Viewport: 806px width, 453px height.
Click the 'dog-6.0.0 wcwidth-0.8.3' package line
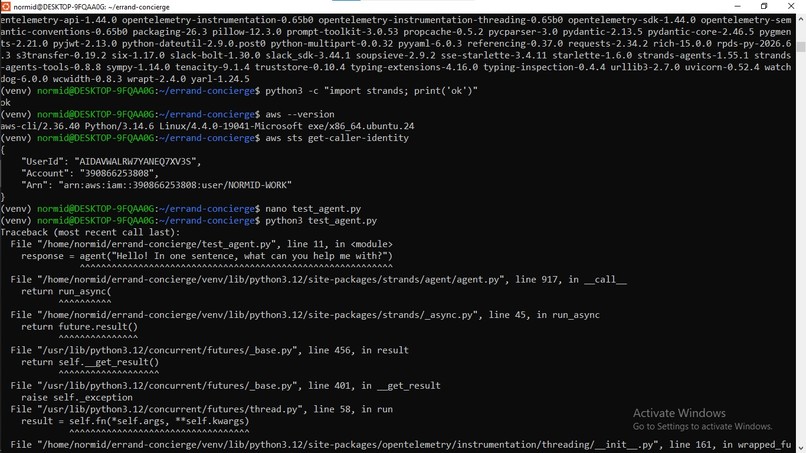[125, 79]
